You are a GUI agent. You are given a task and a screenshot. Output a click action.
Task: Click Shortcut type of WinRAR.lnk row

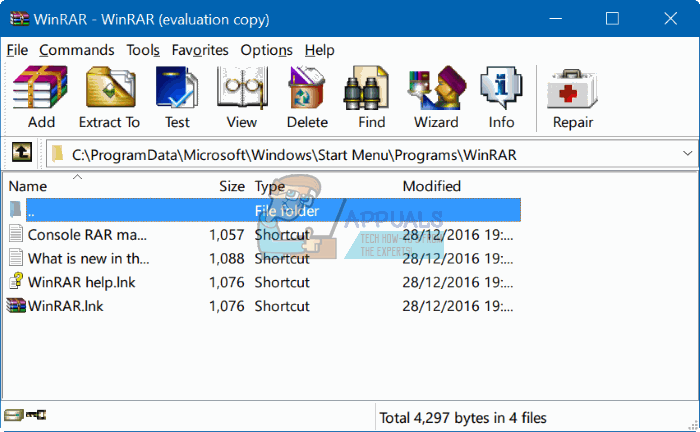pyautogui.click(x=282, y=306)
